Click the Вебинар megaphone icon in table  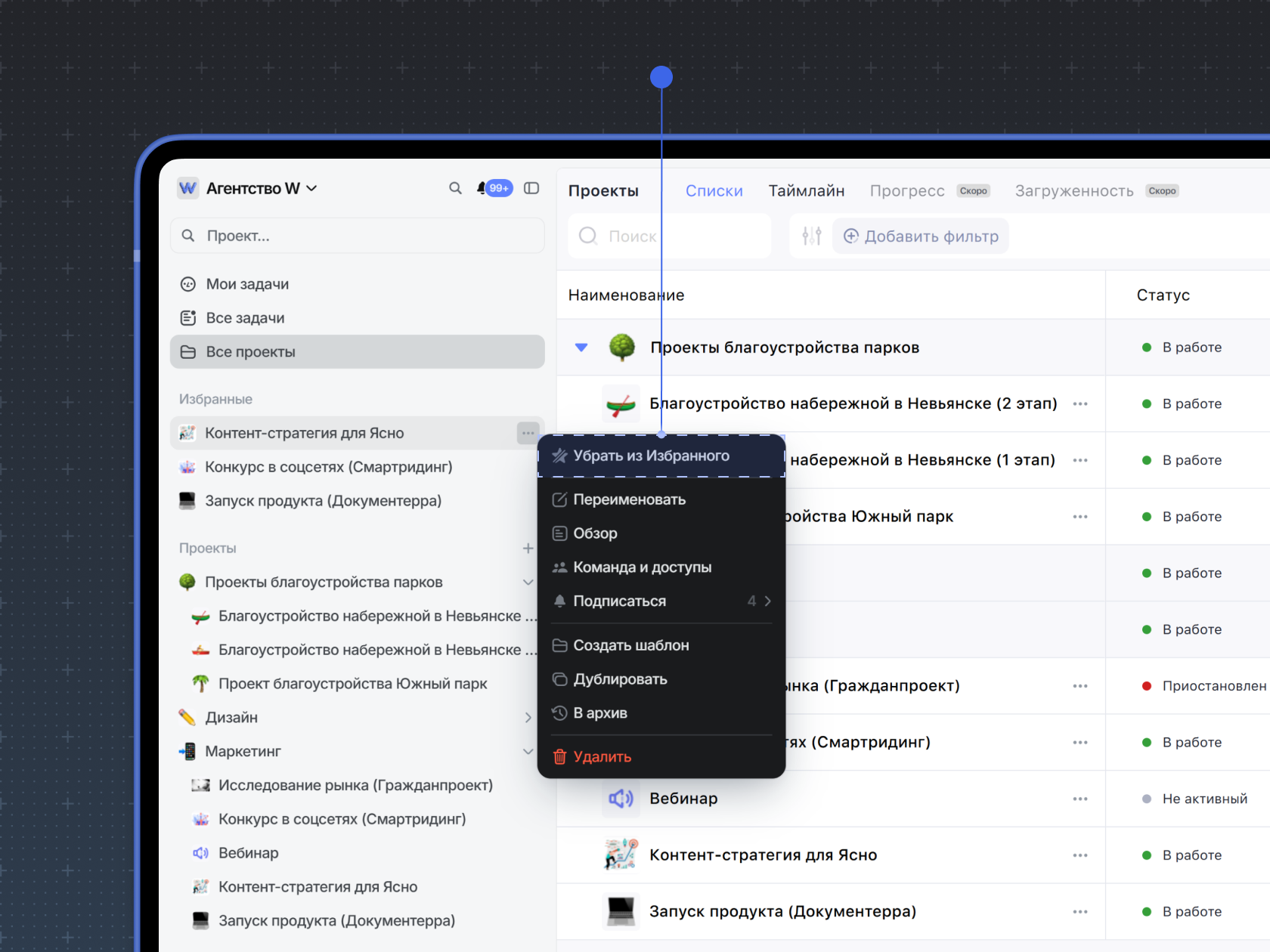point(621,799)
